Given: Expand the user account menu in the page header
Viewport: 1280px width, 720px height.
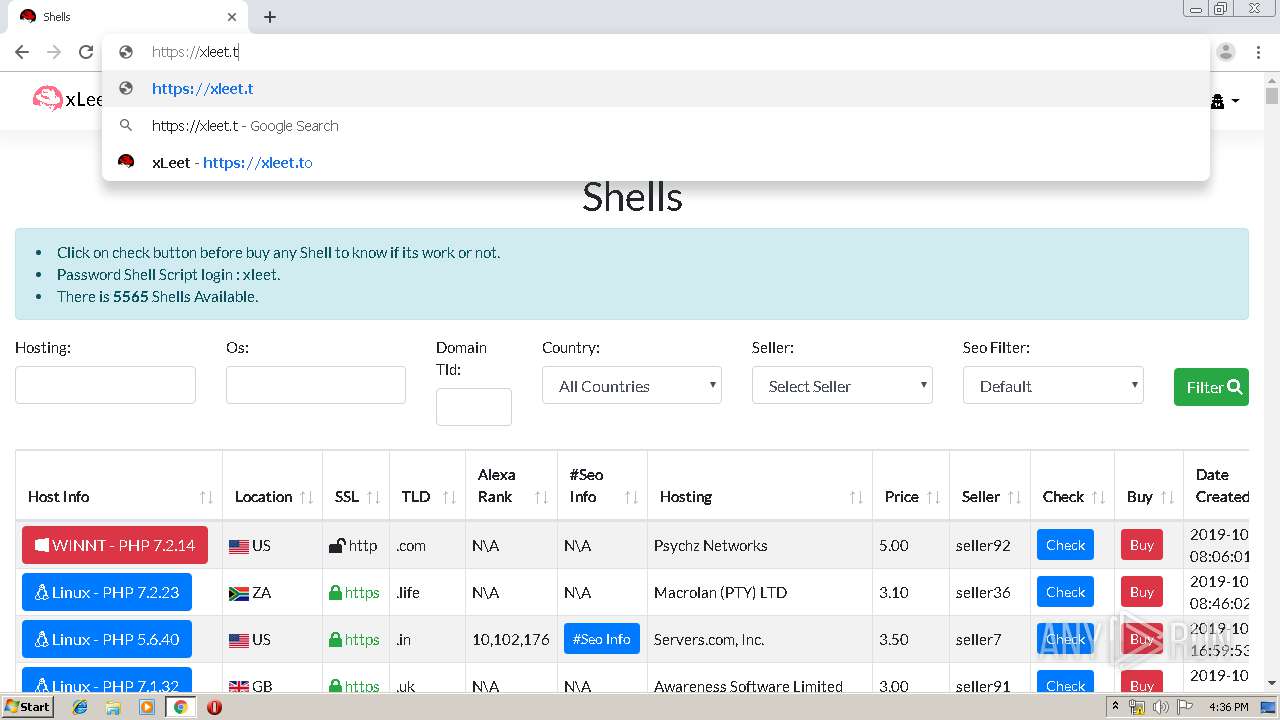Looking at the screenshot, I should click(1225, 101).
